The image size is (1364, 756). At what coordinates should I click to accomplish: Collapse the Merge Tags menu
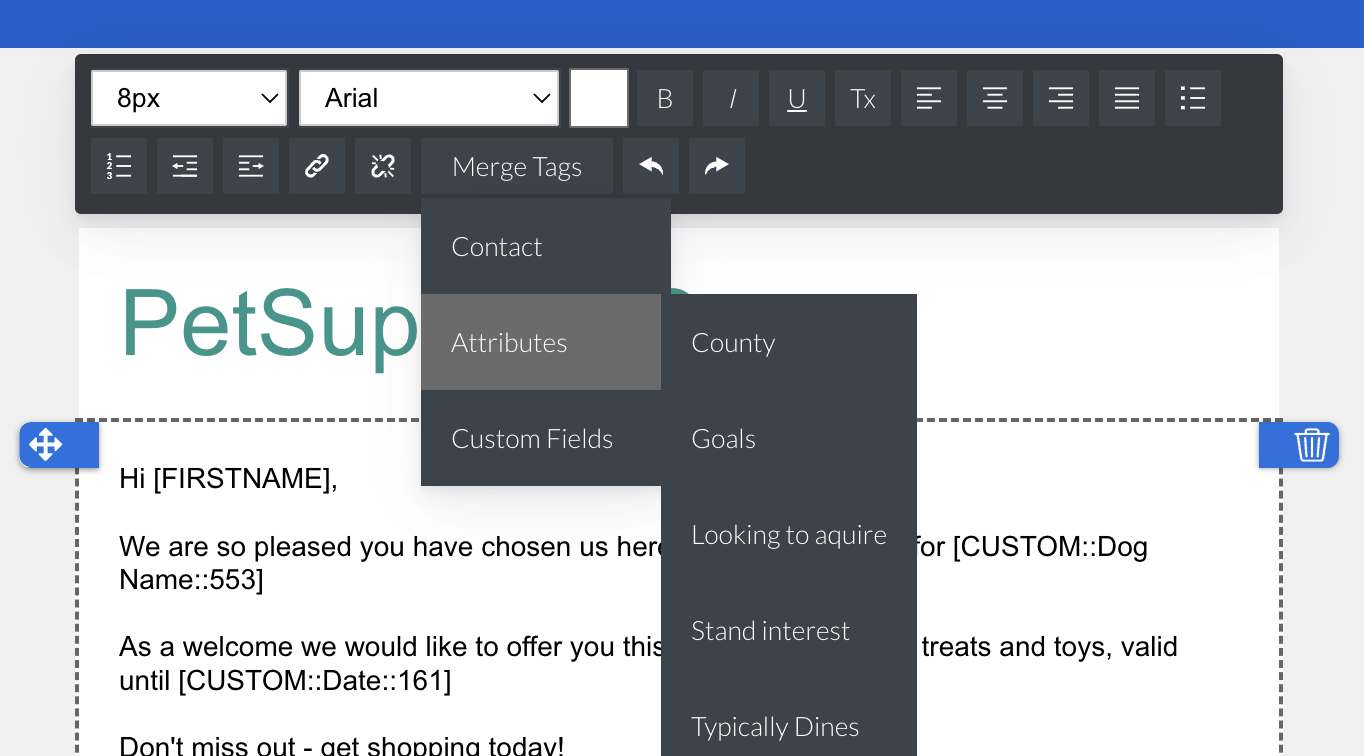pyautogui.click(x=517, y=166)
